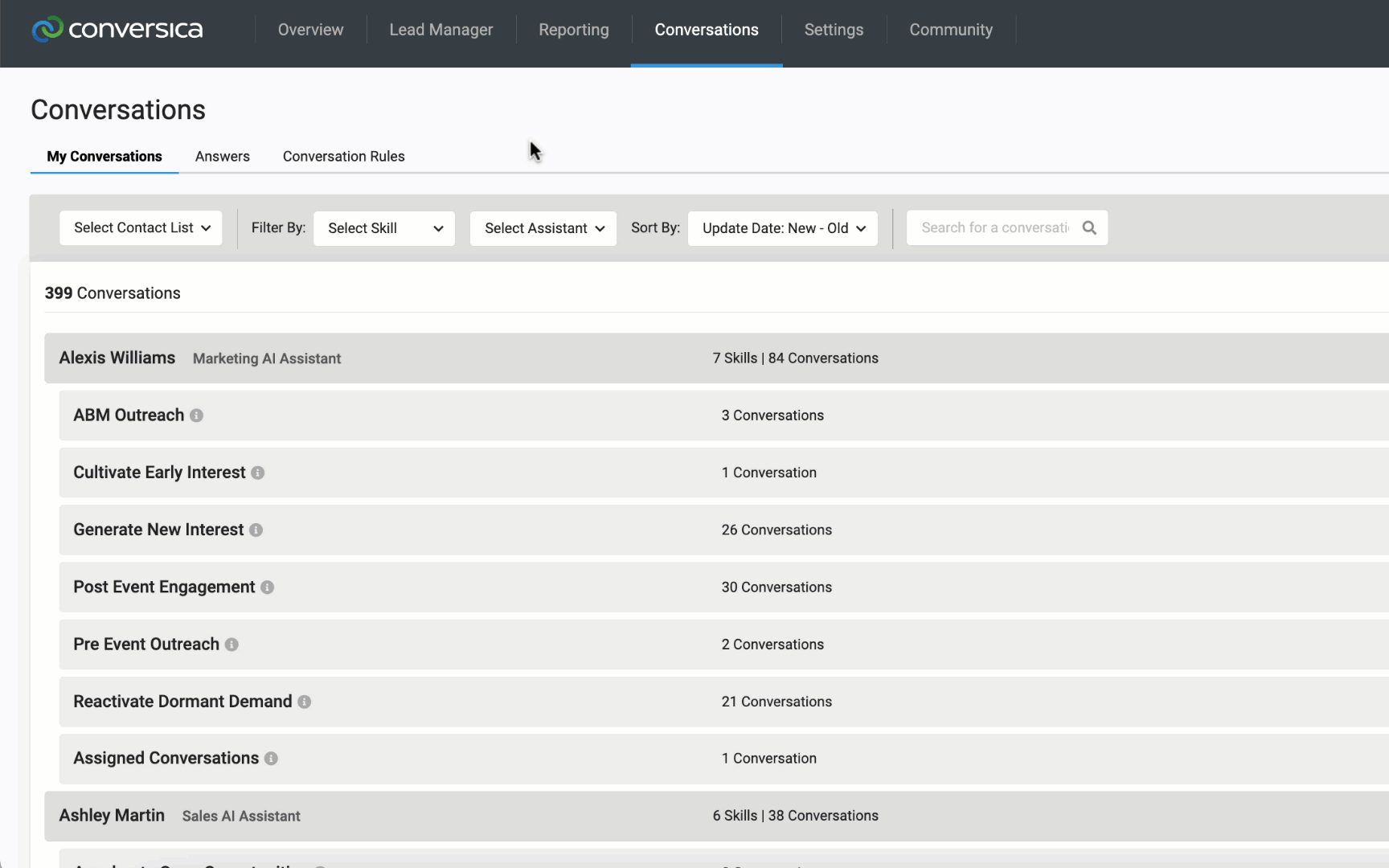Click info icon beside Generate New Interest
The width and height of the screenshot is (1389, 868).
[256, 530]
